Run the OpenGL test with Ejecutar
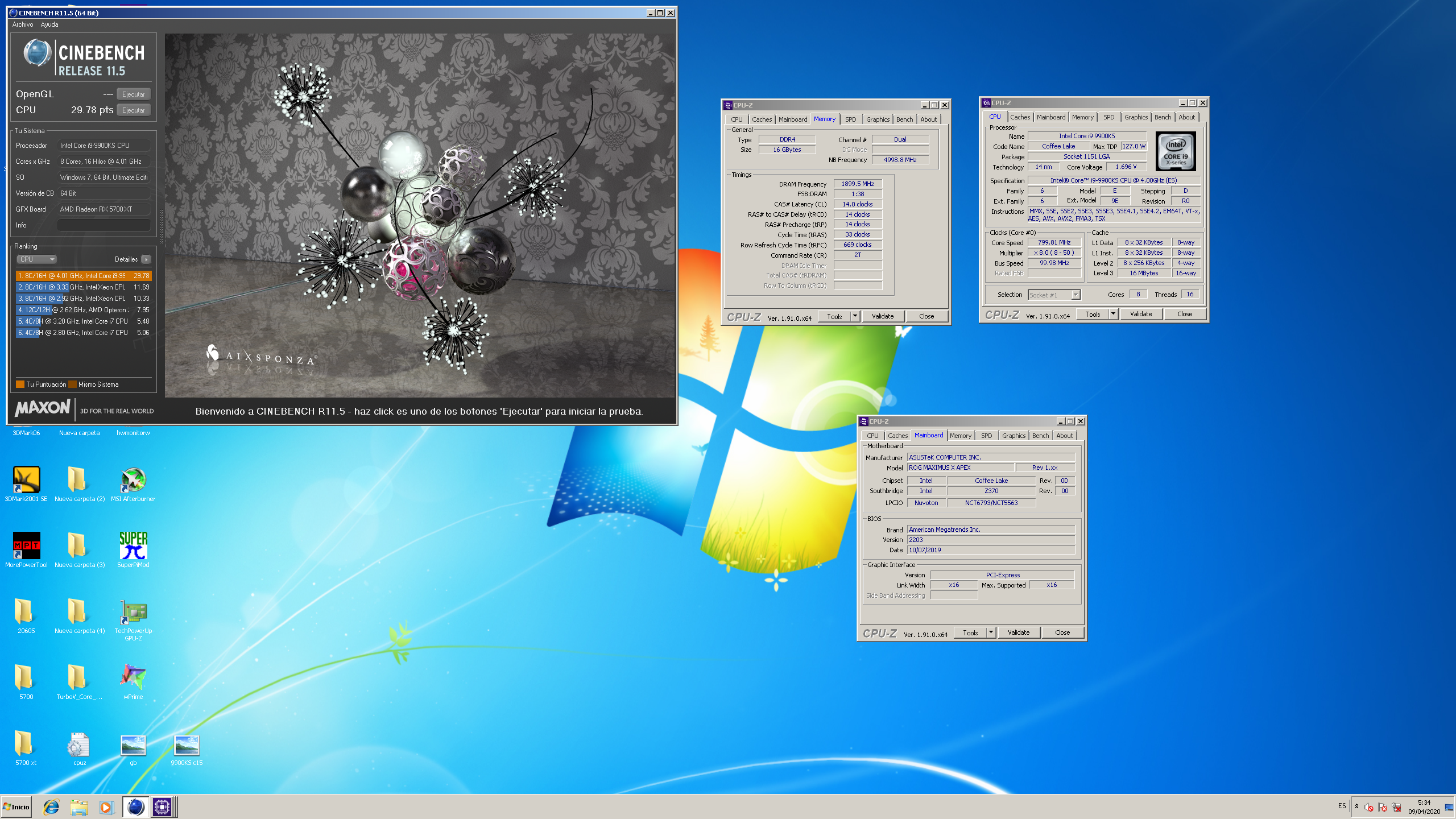This screenshot has width=1456, height=819. [133, 94]
